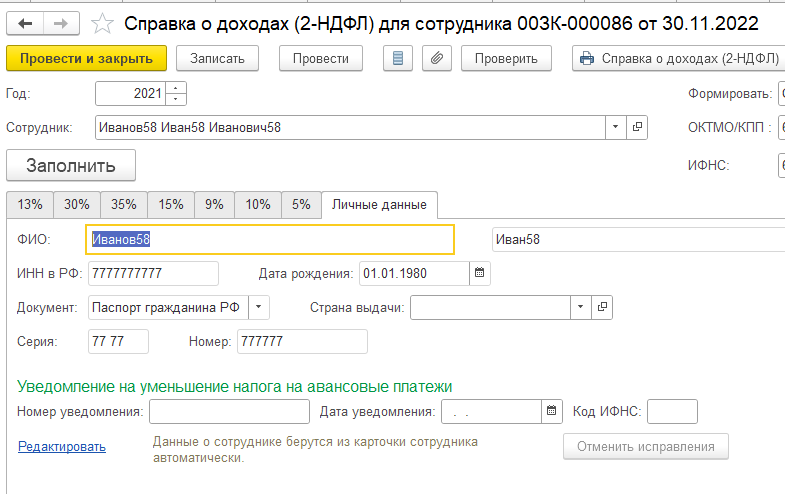Click the Дата рождения field

point(414,273)
